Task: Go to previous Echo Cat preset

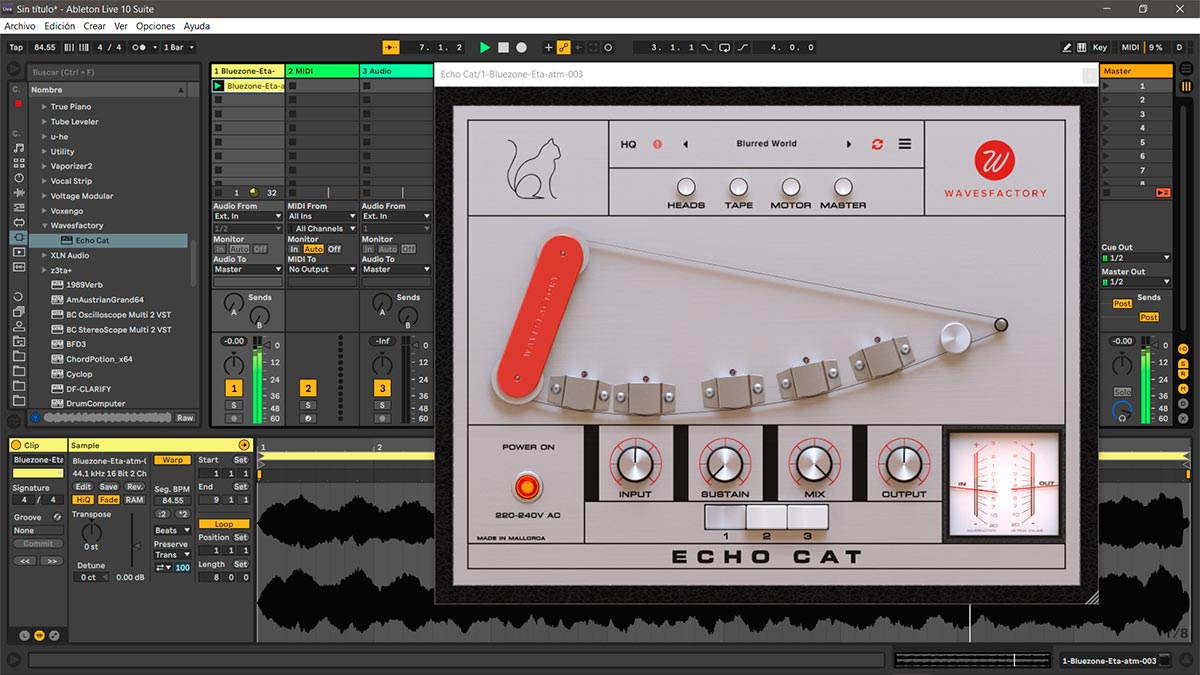Action: click(x=685, y=144)
